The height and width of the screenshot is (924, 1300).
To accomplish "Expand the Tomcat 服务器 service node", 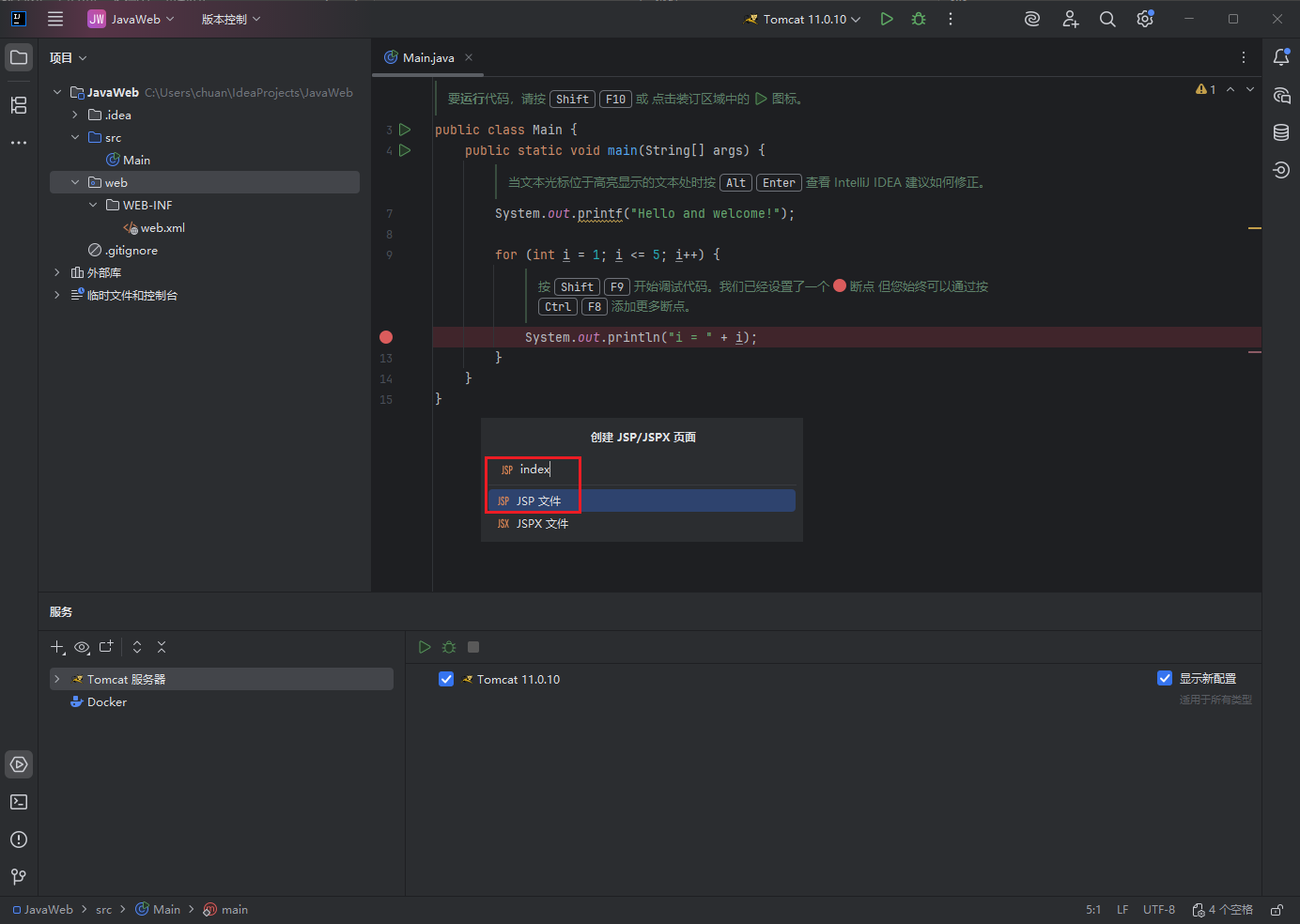I will click(x=57, y=679).
